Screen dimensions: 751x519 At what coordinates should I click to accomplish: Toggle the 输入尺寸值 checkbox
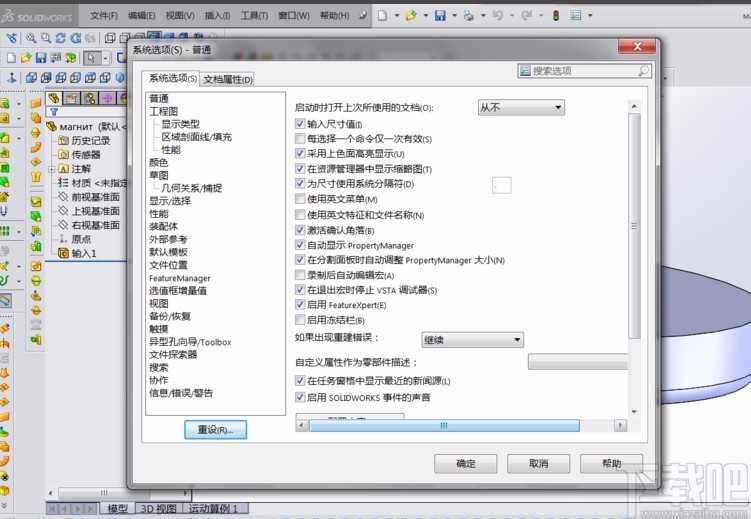tap(300, 124)
